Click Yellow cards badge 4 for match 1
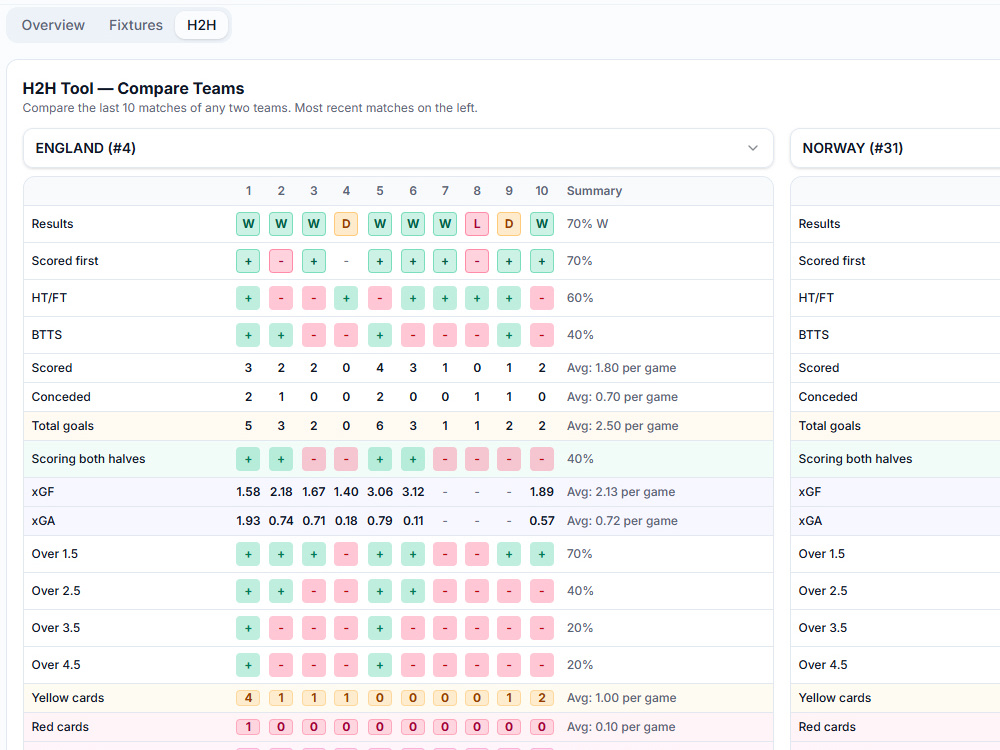 tap(248, 698)
